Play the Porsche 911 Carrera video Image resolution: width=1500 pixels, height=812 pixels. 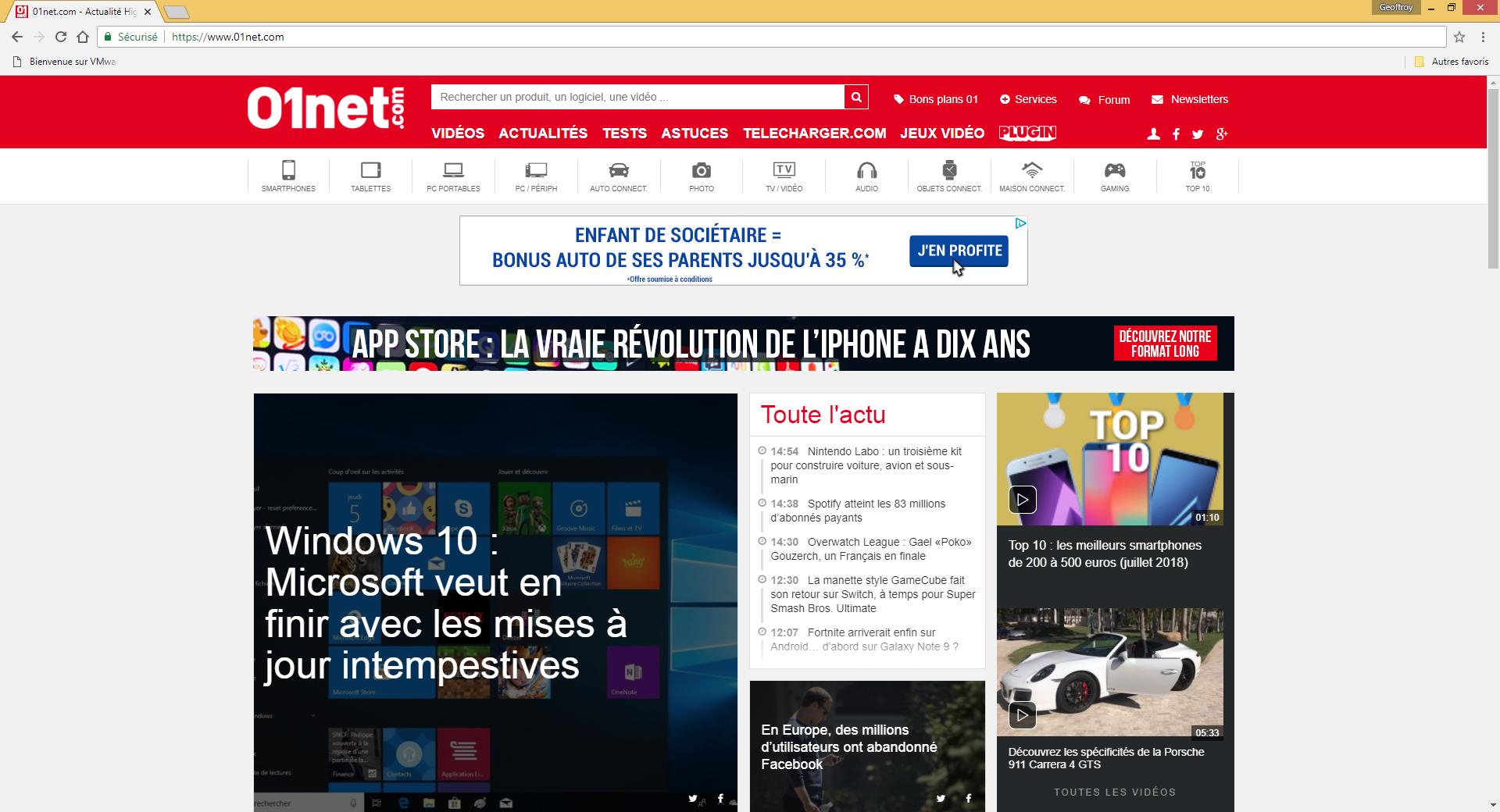pyautogui.click(x=1022, y=715)
